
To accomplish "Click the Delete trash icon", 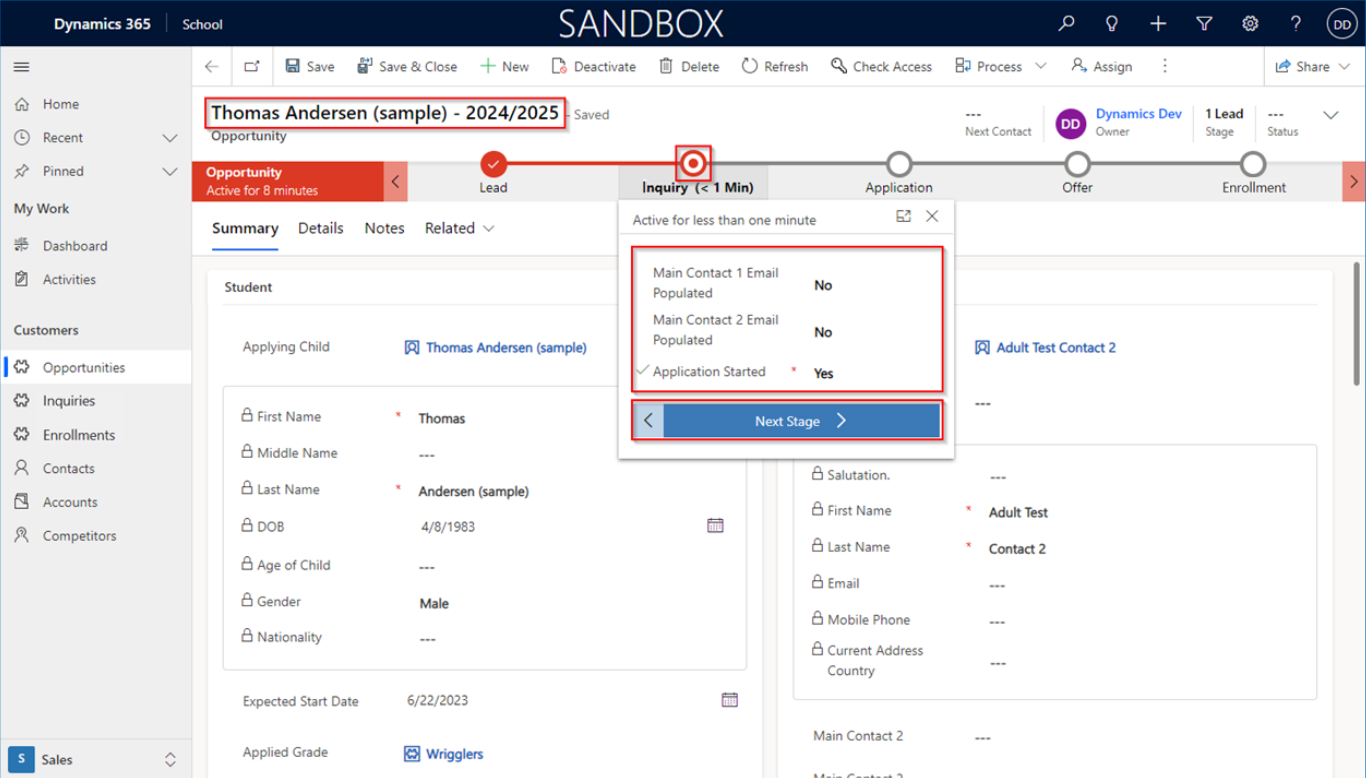I will click(x=666, y=66).
